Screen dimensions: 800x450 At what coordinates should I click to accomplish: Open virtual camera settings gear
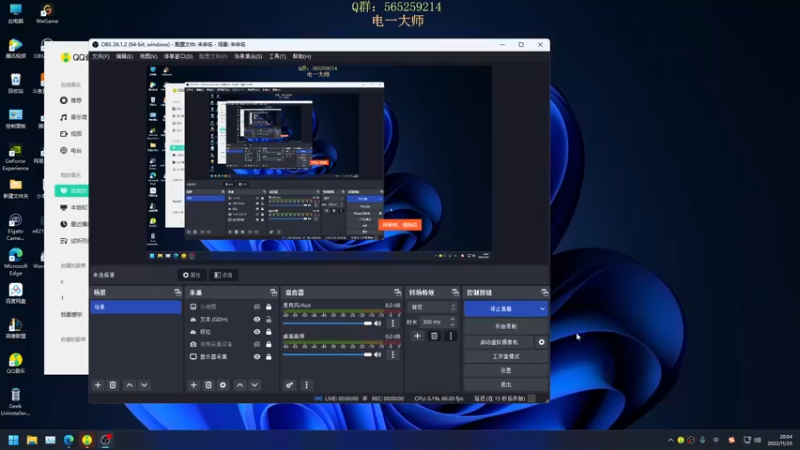541,342
